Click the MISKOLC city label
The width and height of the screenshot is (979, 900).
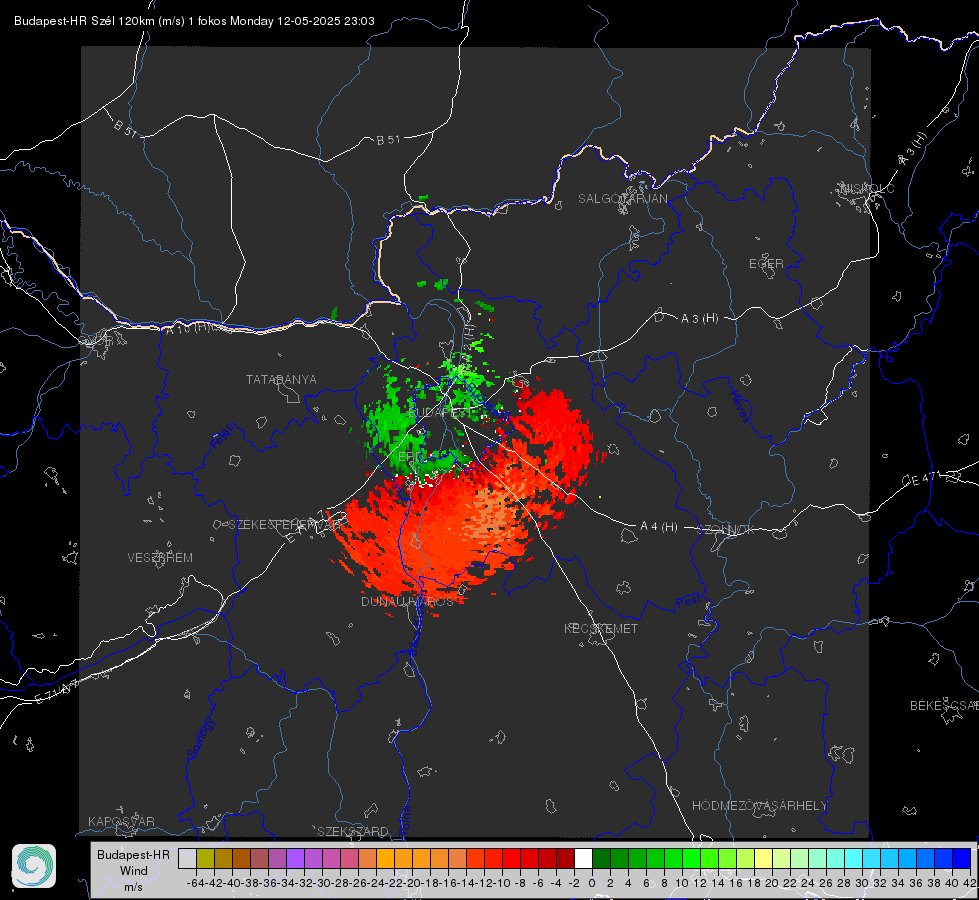867,188
